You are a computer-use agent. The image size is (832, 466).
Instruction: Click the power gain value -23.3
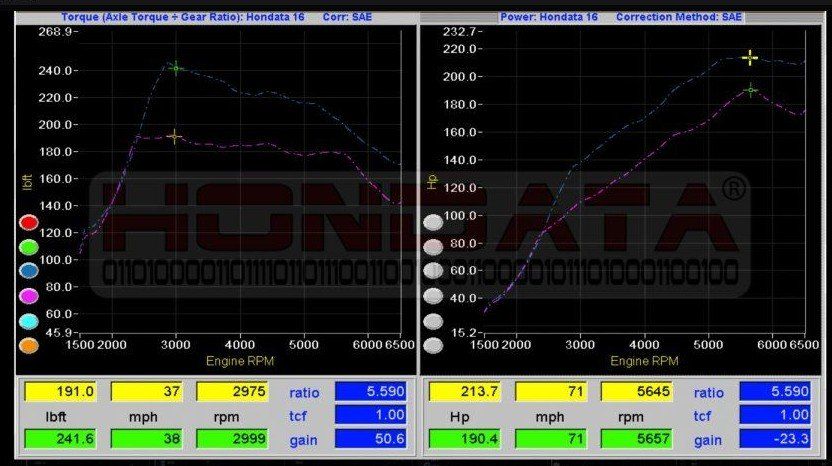tap(775, 439)
